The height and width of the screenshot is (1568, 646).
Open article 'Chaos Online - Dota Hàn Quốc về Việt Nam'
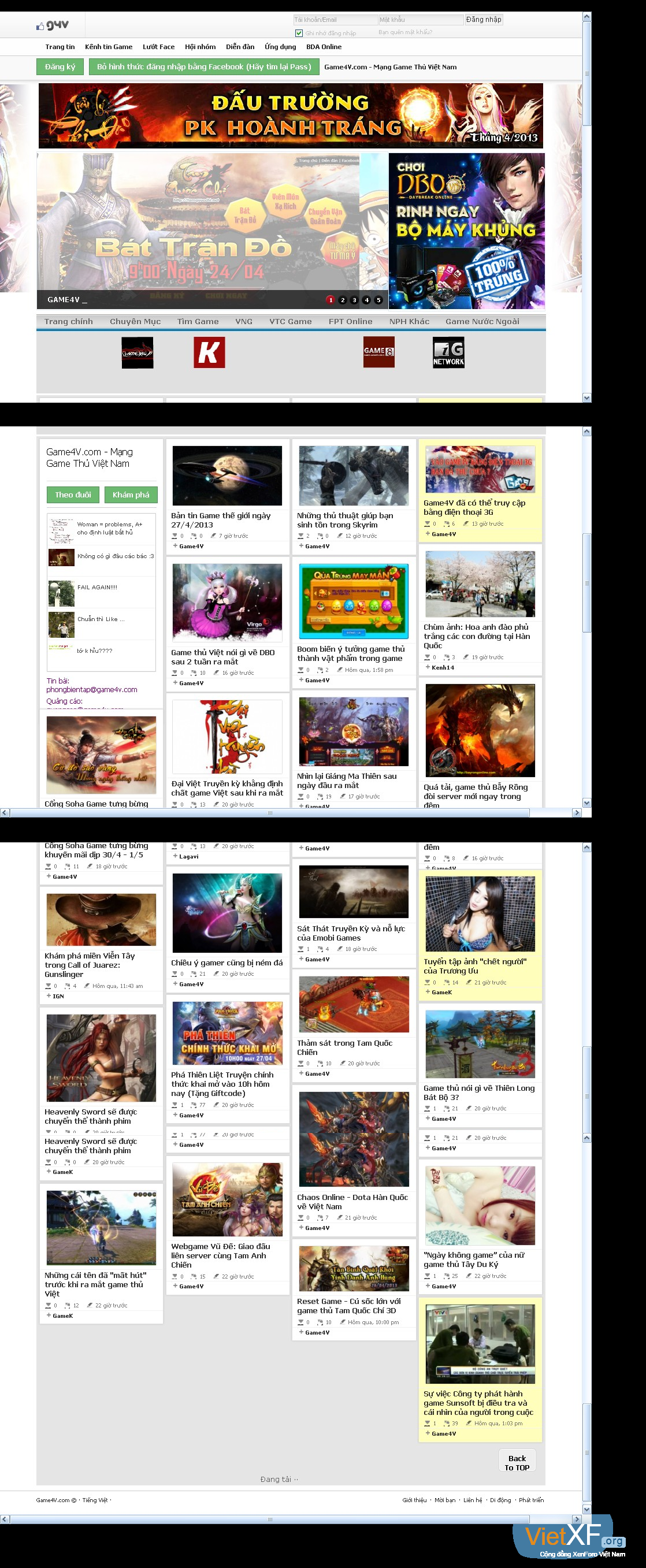pos(352,1202)
